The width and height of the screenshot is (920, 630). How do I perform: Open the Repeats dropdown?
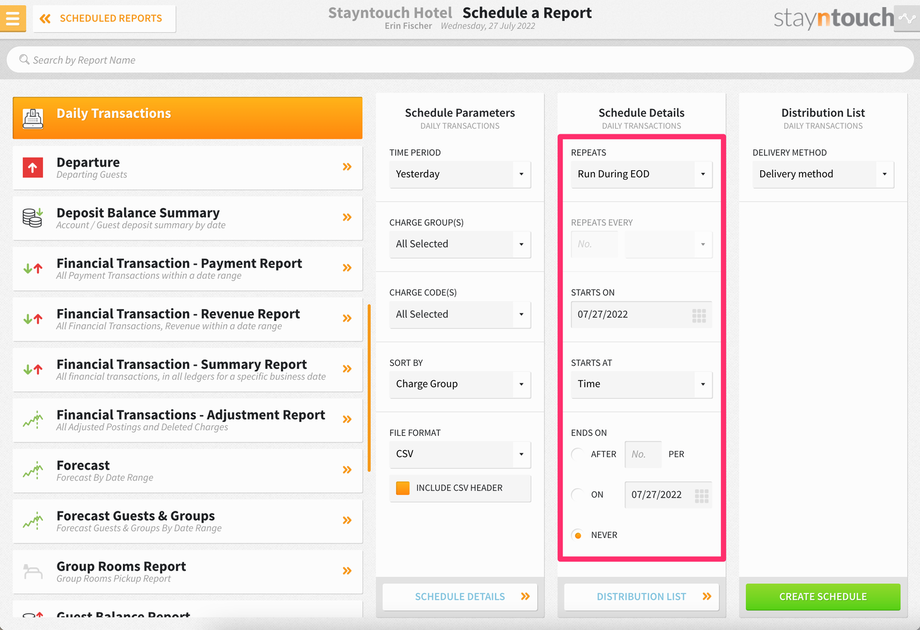[x=641, y=174]
